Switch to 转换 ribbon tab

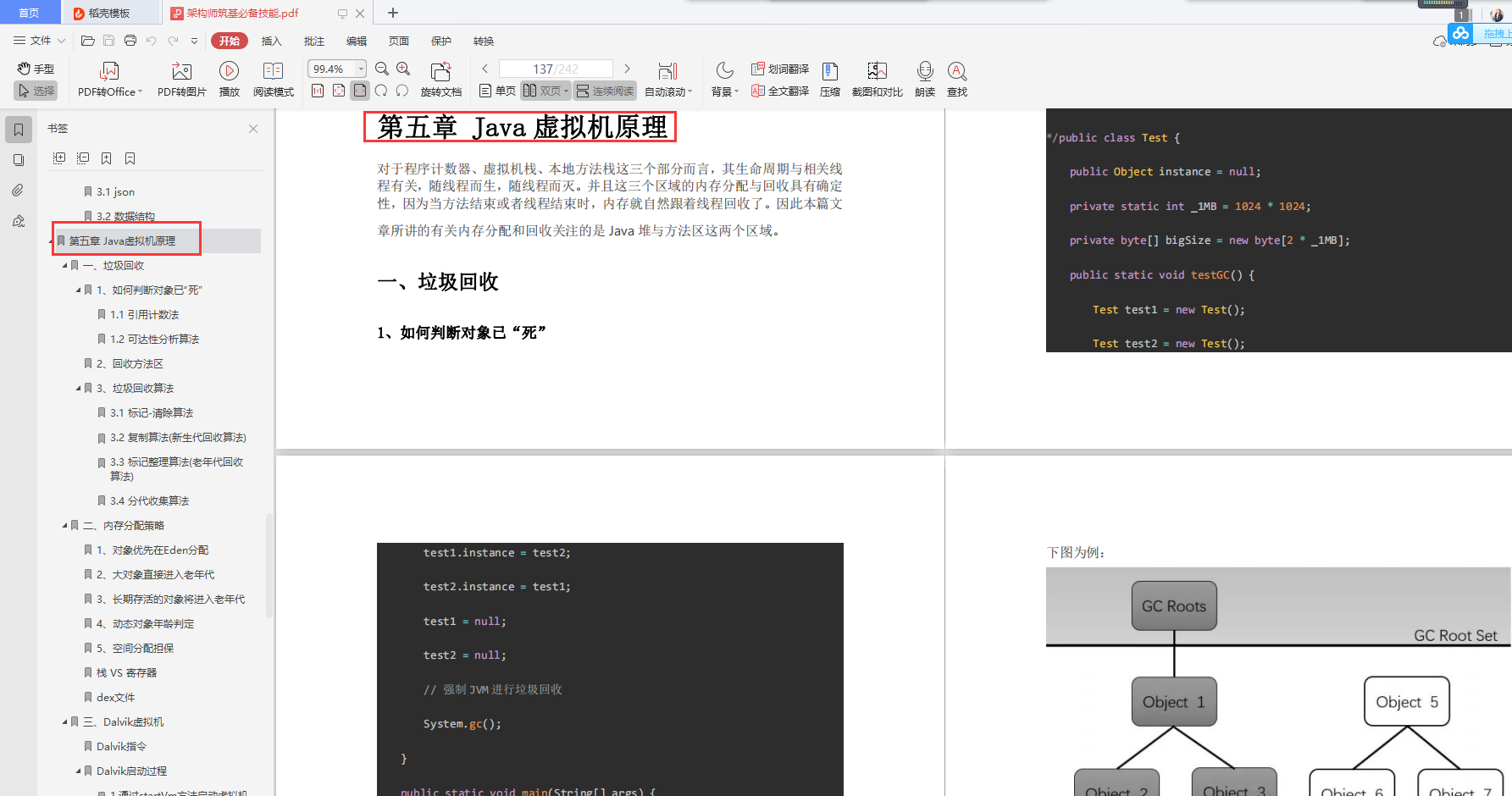483,41
